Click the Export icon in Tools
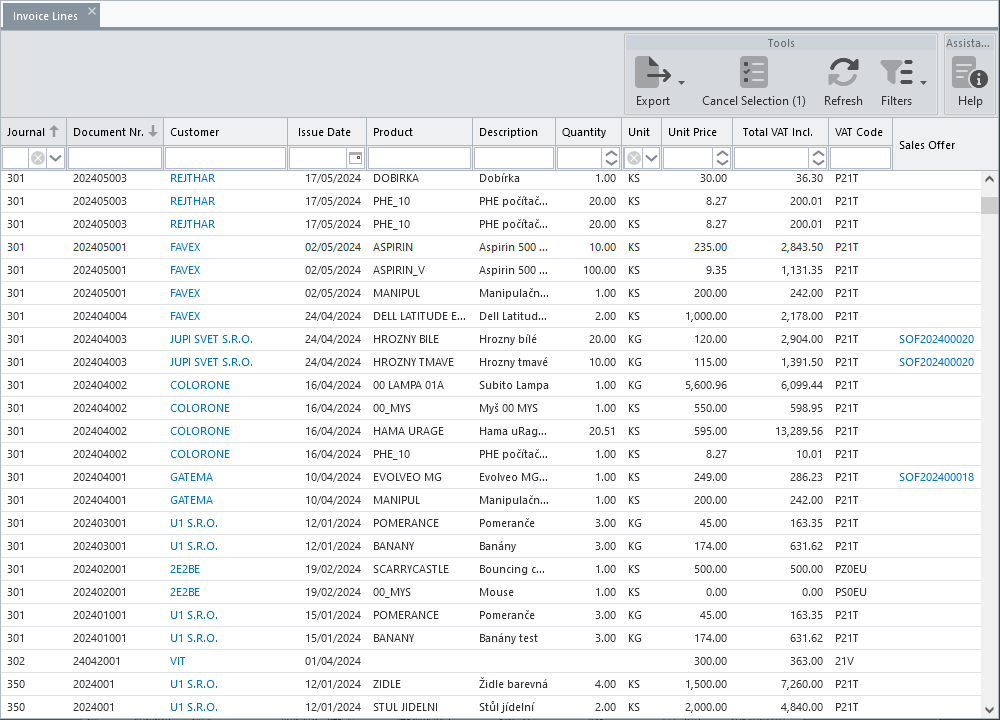This screenshot has width=1000, height=720. pos(652,73)
